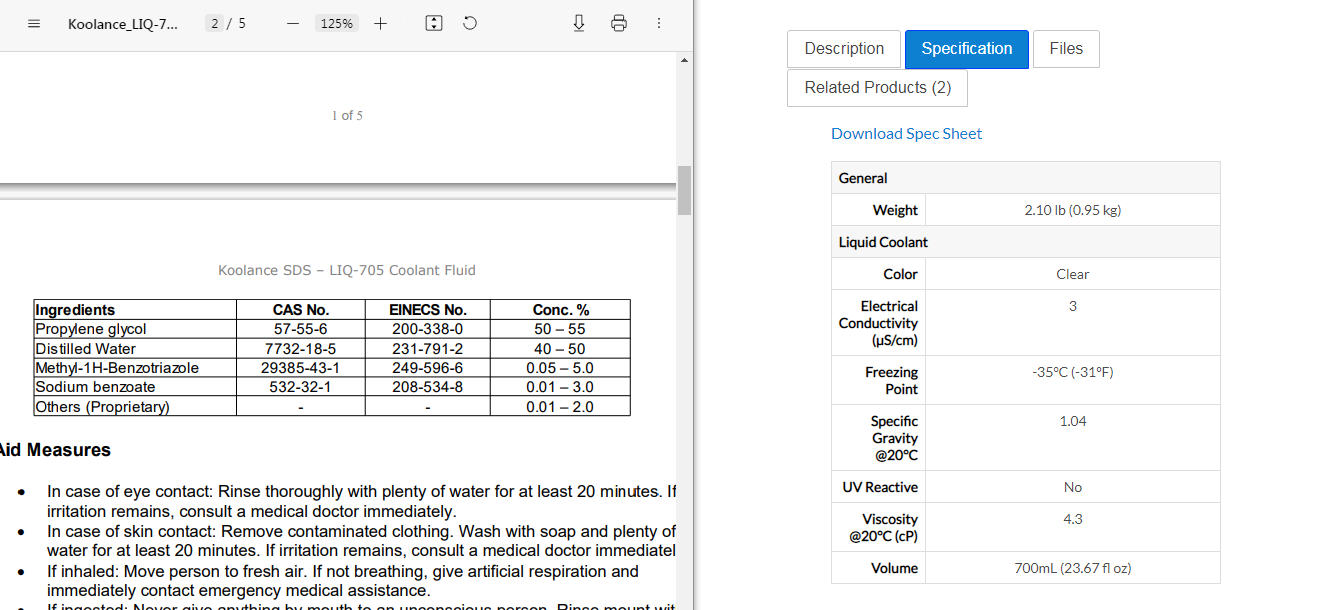The height and width of the screenshot is (610, 1329).
Task: Click the Download Spec Sheet link
Action: [907, 134]
